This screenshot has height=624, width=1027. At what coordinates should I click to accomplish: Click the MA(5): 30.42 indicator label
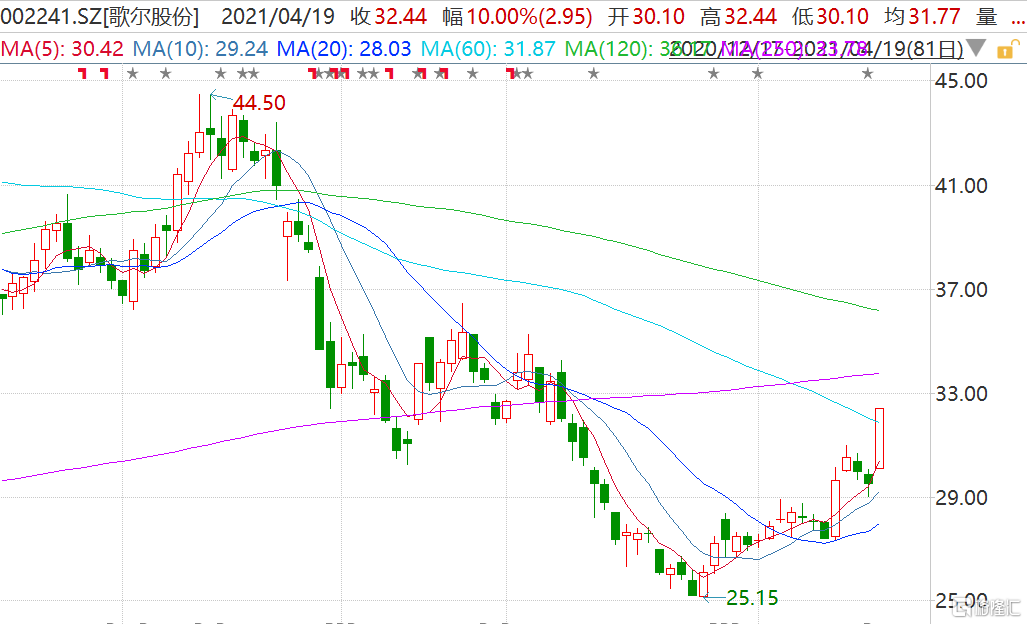coord(62,49)
